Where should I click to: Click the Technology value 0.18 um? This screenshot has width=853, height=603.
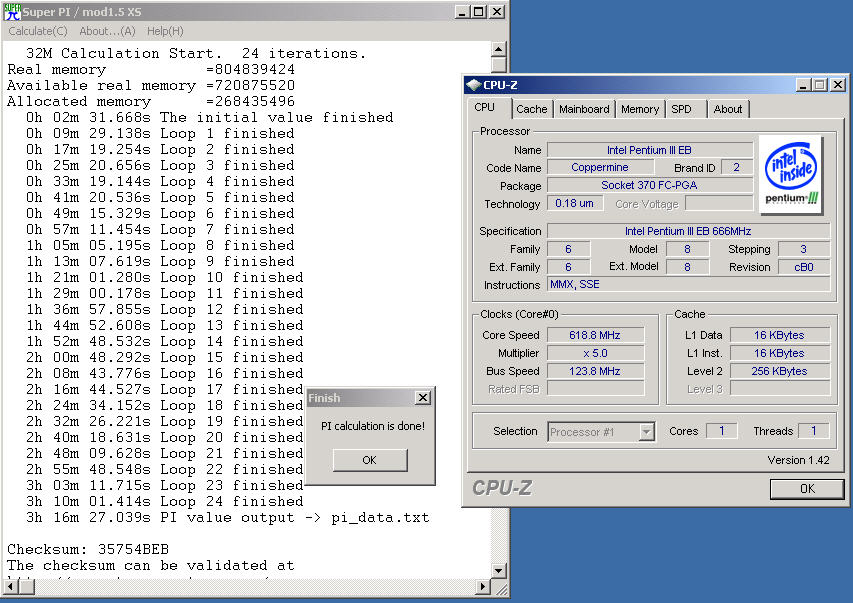click(574, 203)
